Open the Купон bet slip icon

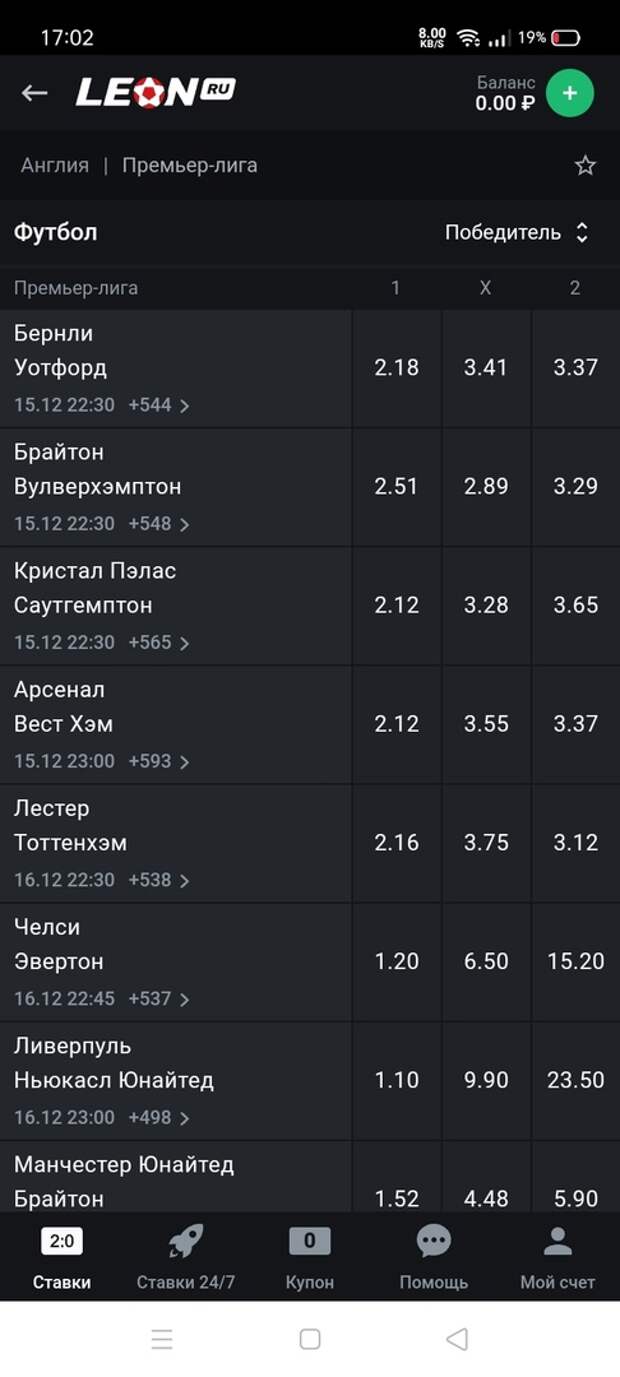[x=309, y=1242]
